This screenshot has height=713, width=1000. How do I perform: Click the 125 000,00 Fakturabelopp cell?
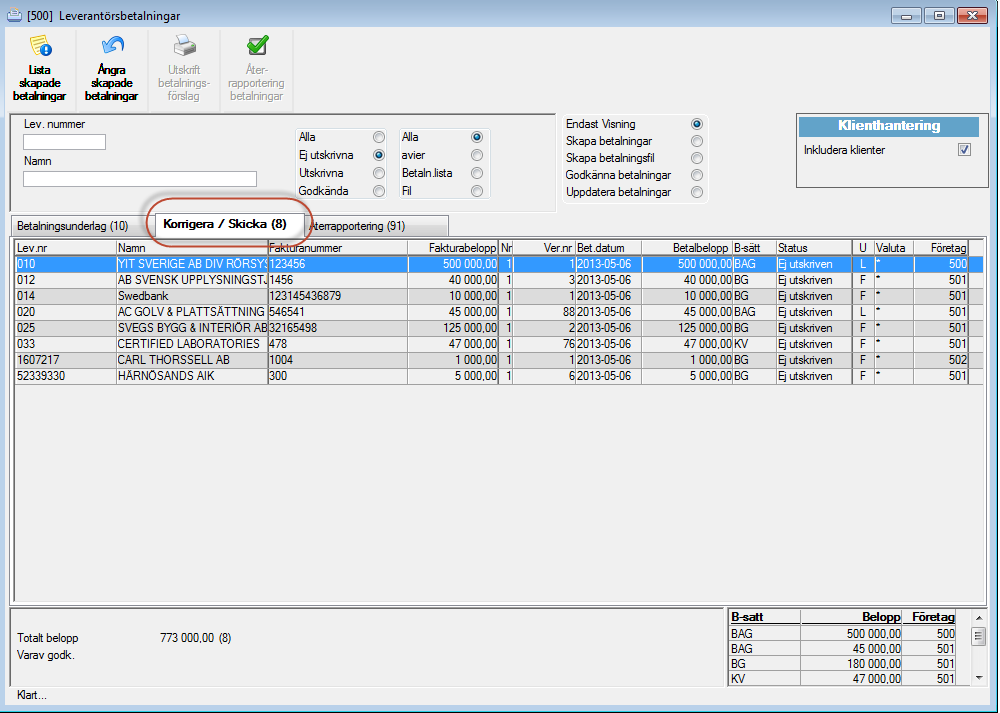pyautogui.click(x=453, y=328)
